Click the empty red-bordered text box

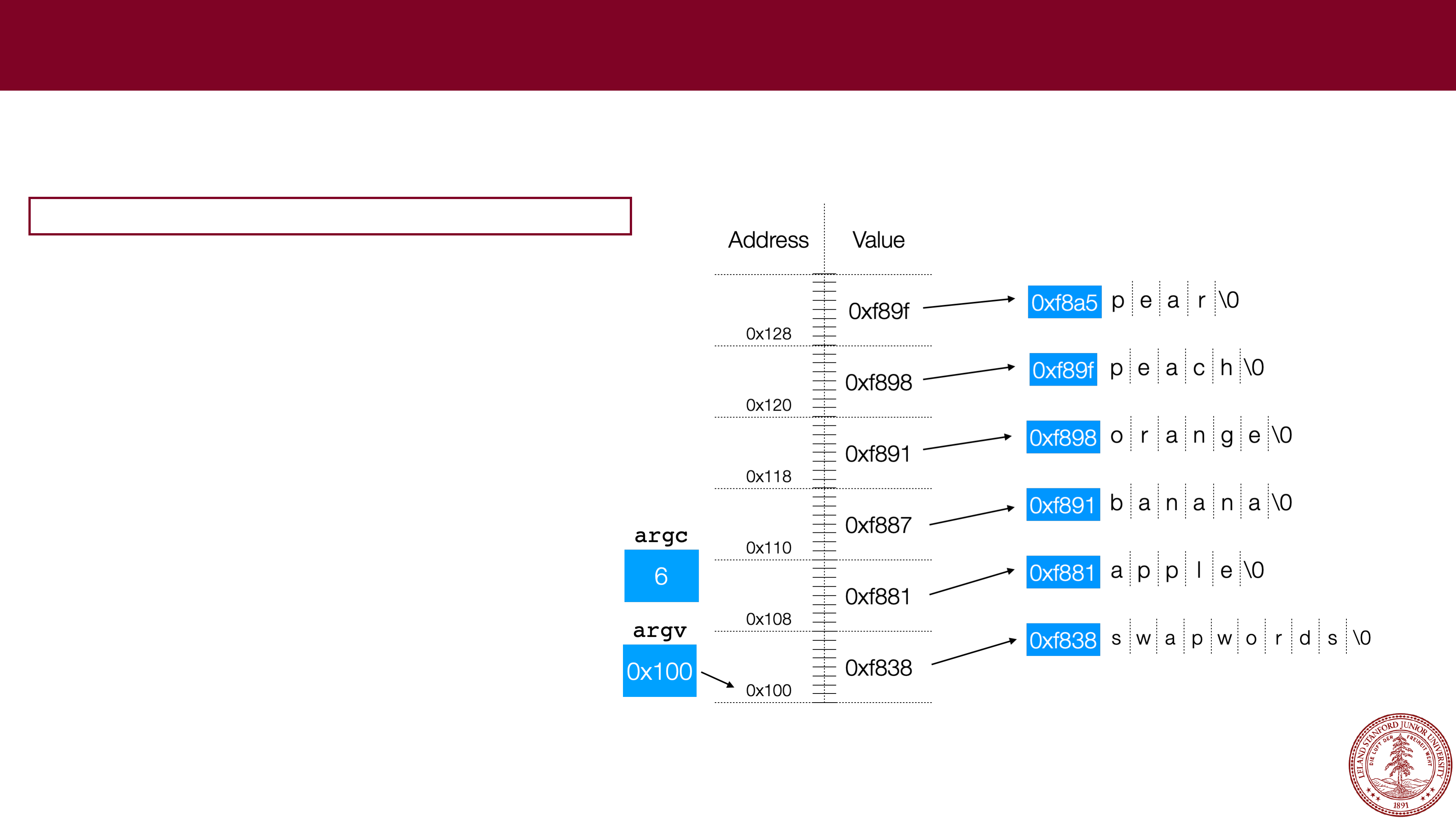[x=329, y=216]
